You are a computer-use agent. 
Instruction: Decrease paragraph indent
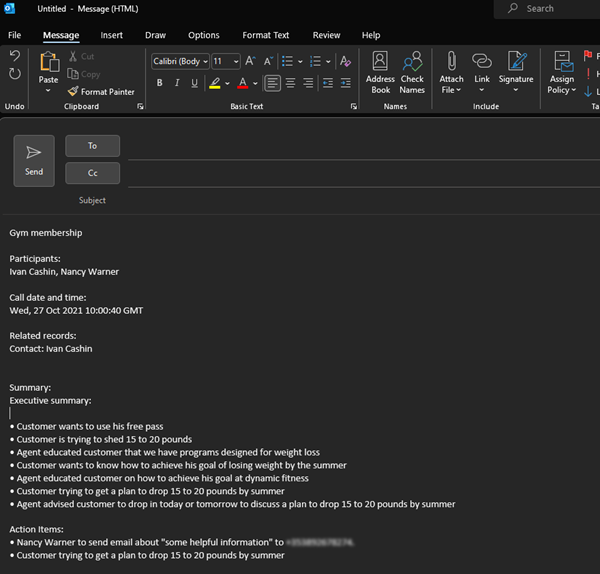pos(328,83)
